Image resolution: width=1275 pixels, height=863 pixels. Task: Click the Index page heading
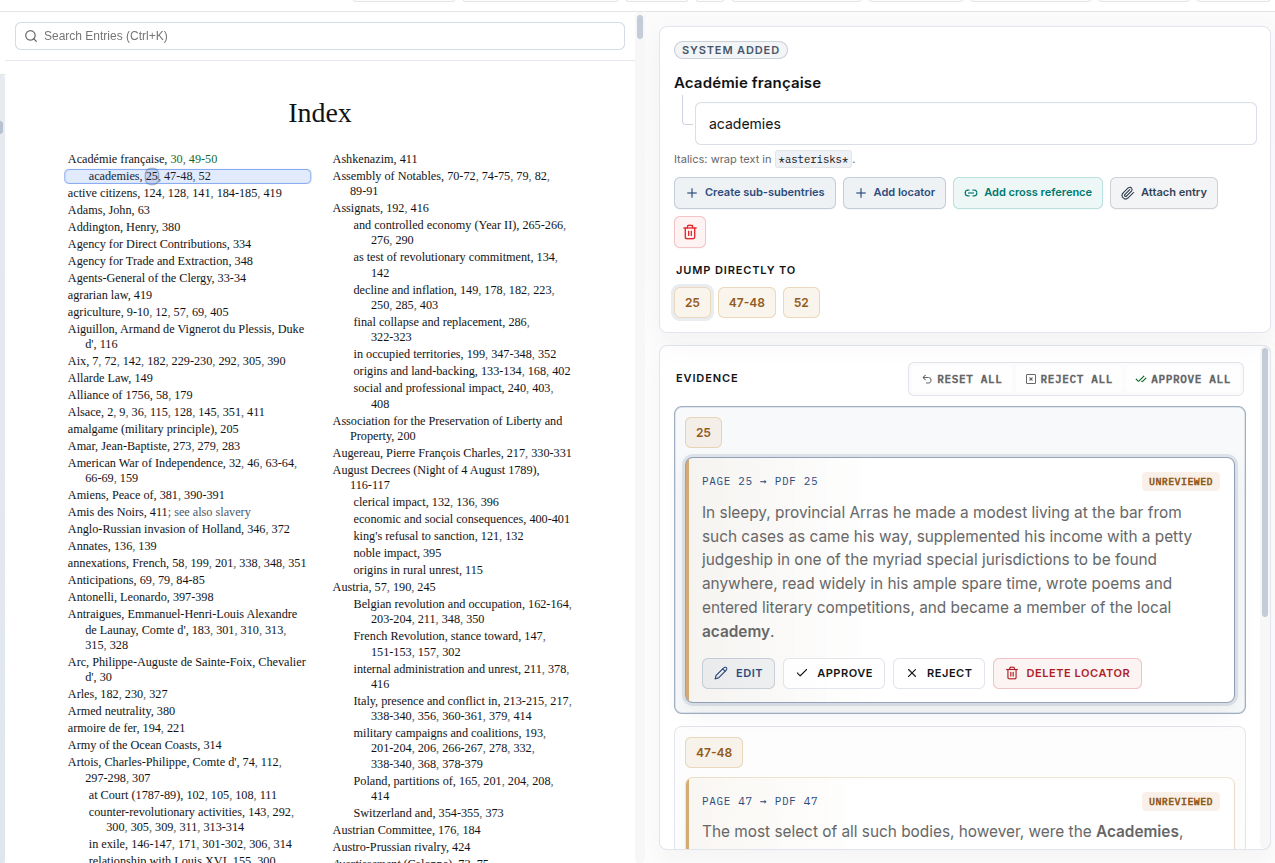(x=320, y=113)
